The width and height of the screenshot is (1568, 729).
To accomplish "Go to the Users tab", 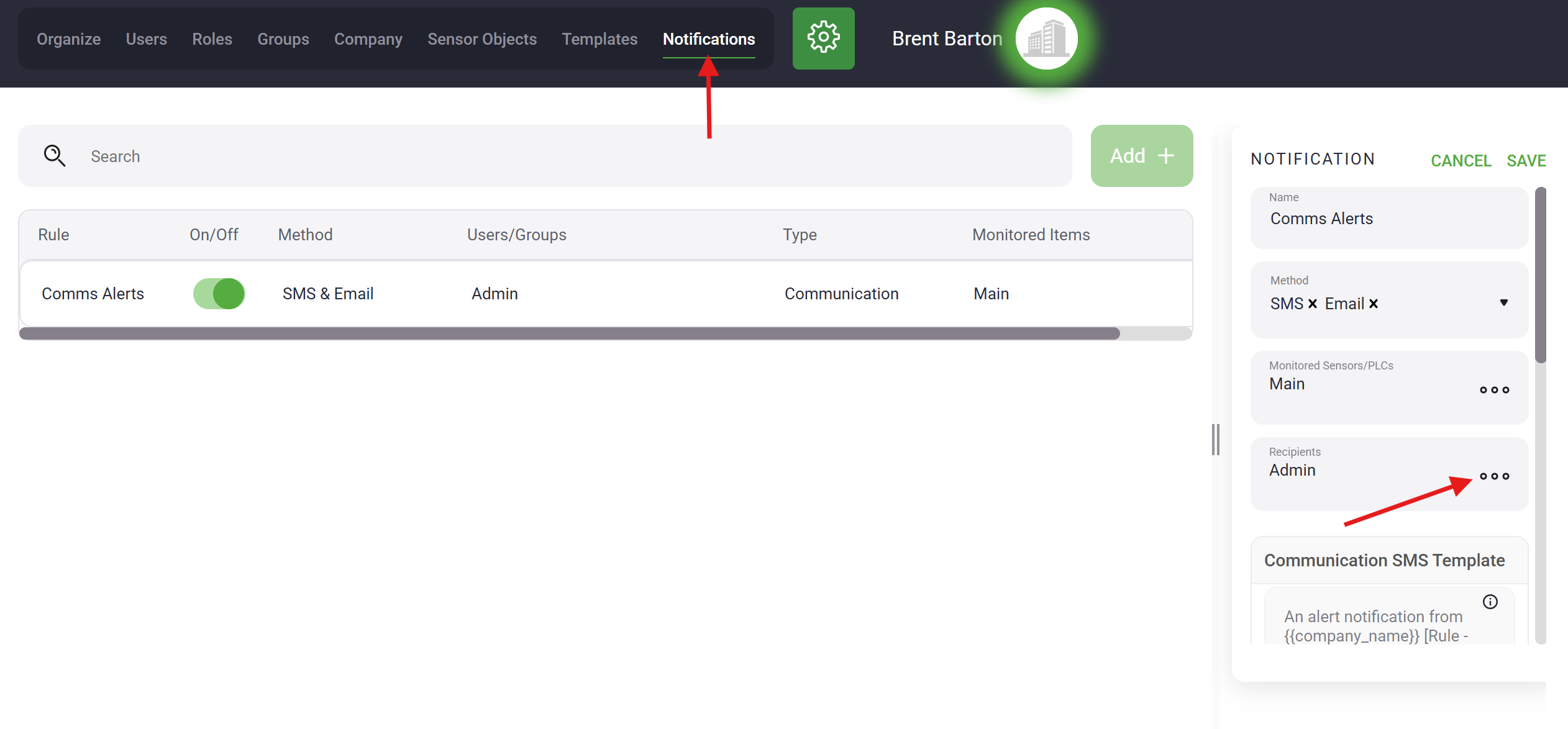I will 146,39.
